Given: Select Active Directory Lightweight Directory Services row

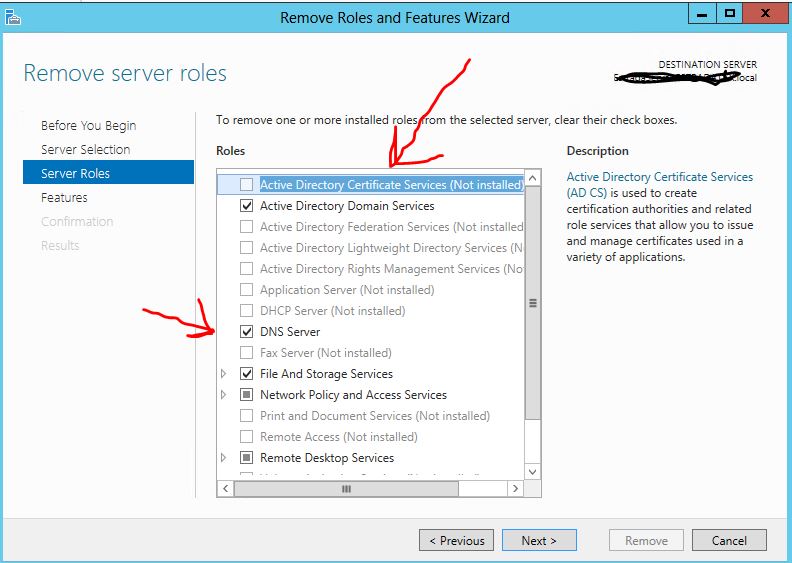Looking at the screenshot, I should point(391,248).
